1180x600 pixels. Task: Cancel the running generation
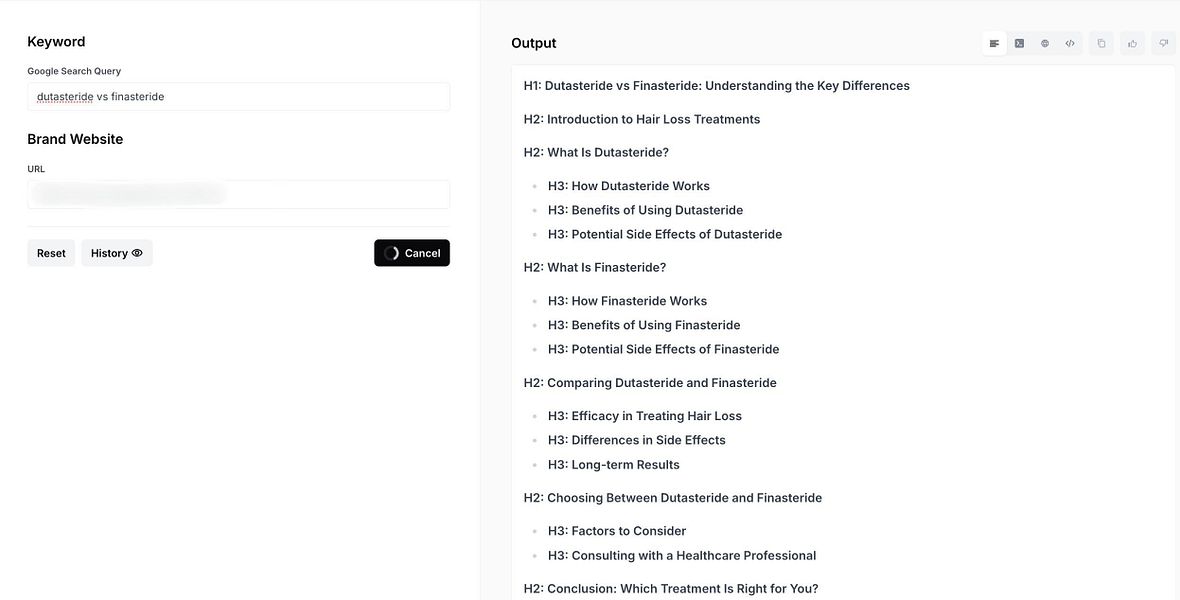pos(412,253)
